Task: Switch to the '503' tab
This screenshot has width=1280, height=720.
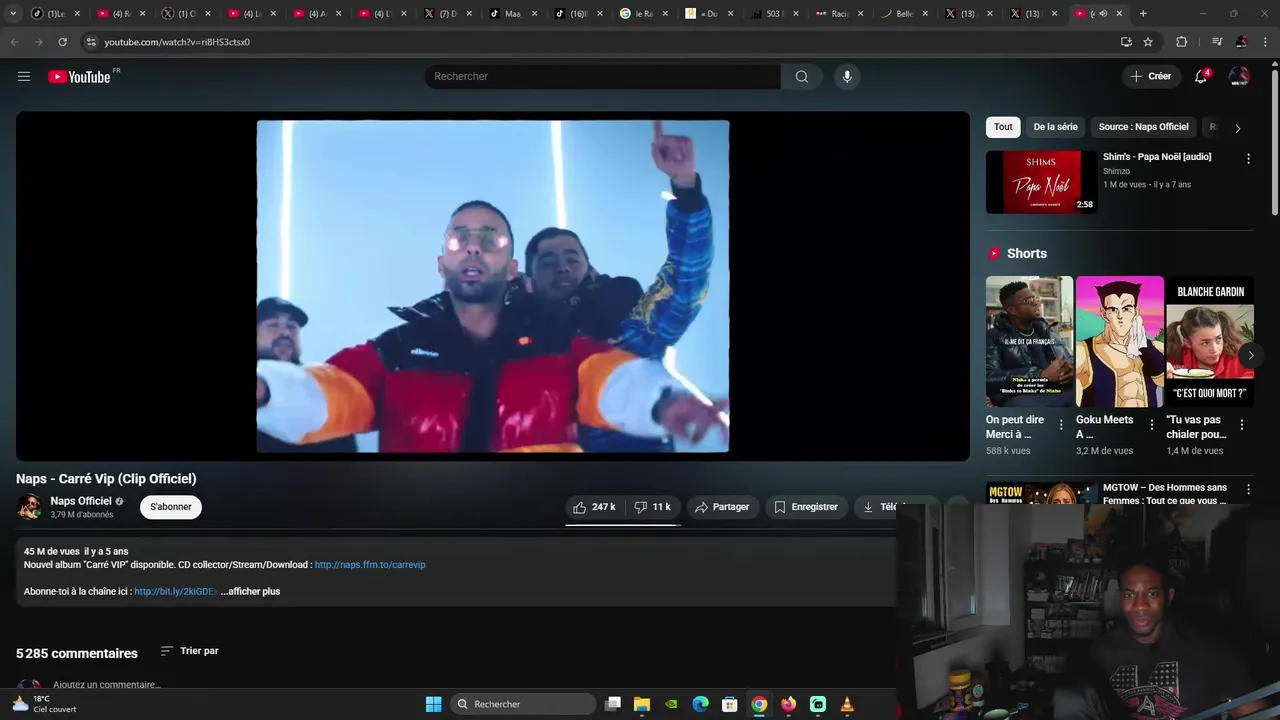Action: tap(772, 14)
